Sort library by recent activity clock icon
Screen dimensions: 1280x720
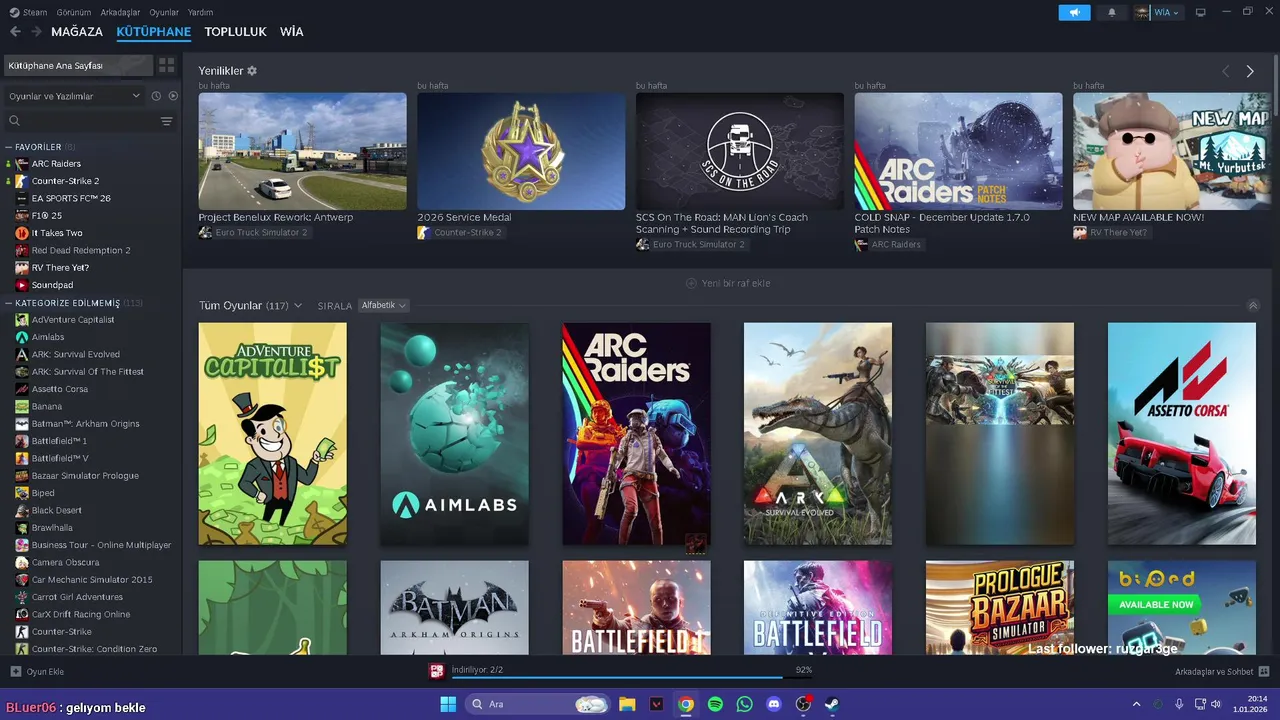pyautogui.click(x=156, y=96)
